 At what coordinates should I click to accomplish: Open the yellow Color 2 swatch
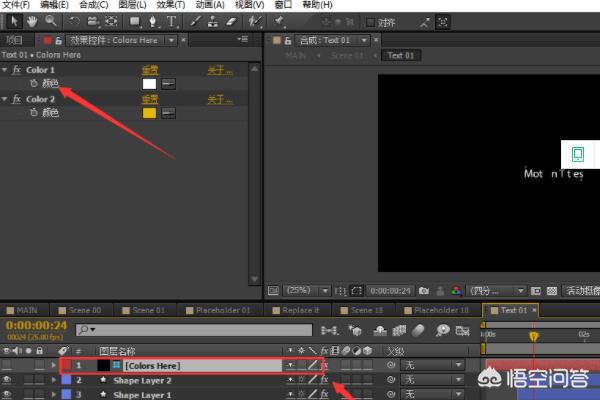tap(149, 113)
